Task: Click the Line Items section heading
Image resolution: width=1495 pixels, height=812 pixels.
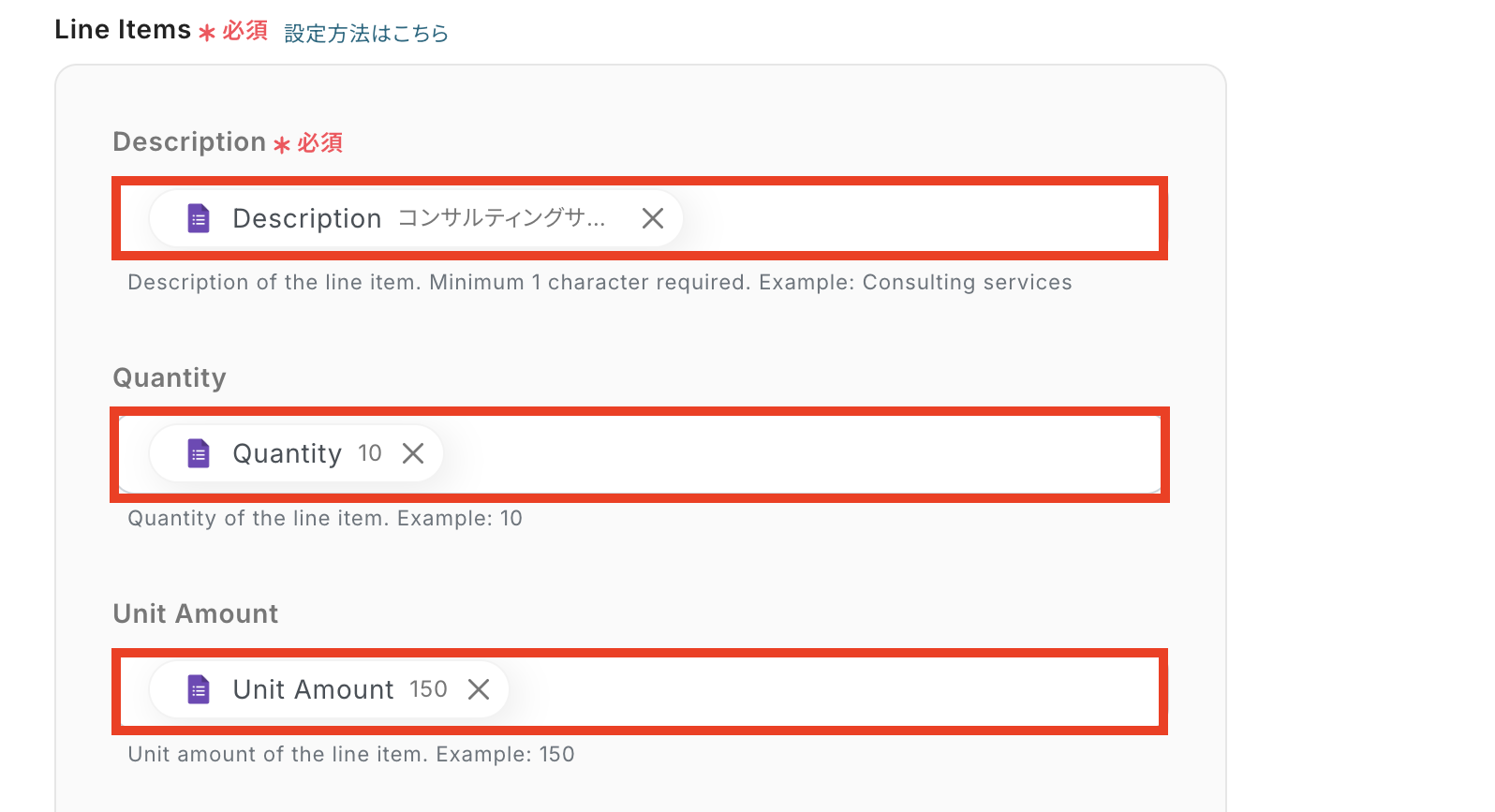Action: (x=123, y=30)
